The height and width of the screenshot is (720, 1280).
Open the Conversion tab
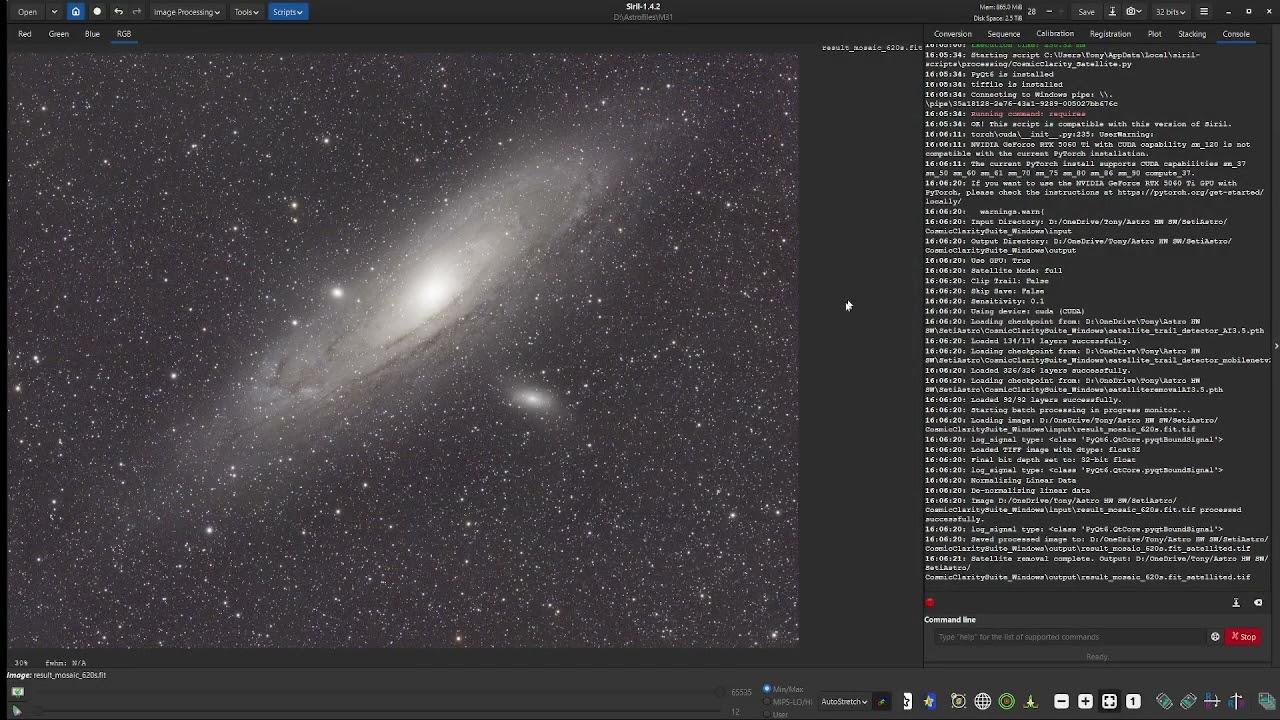953,34
